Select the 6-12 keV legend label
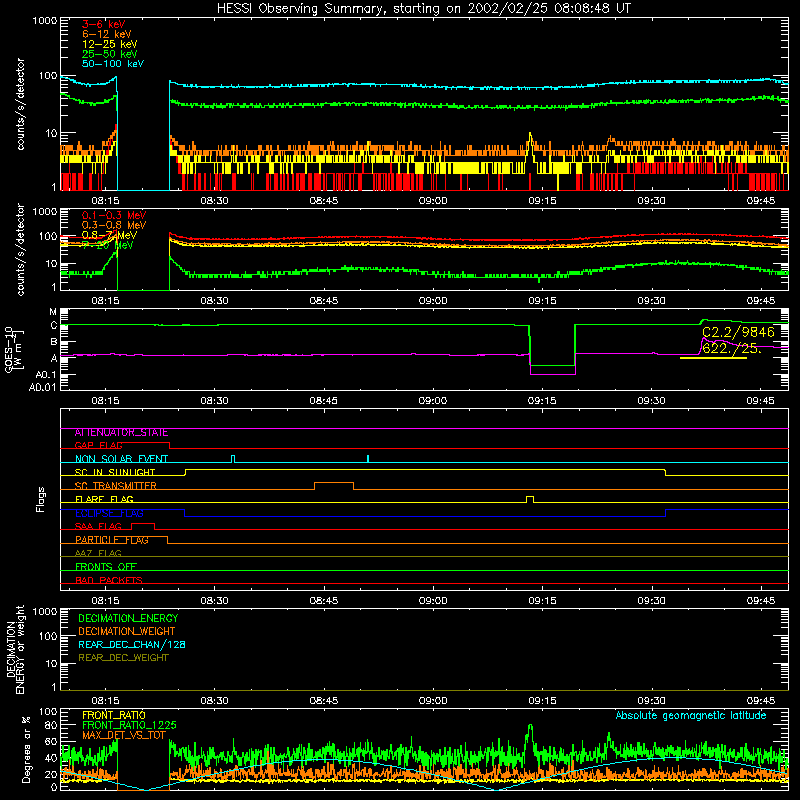 (107, 34)
